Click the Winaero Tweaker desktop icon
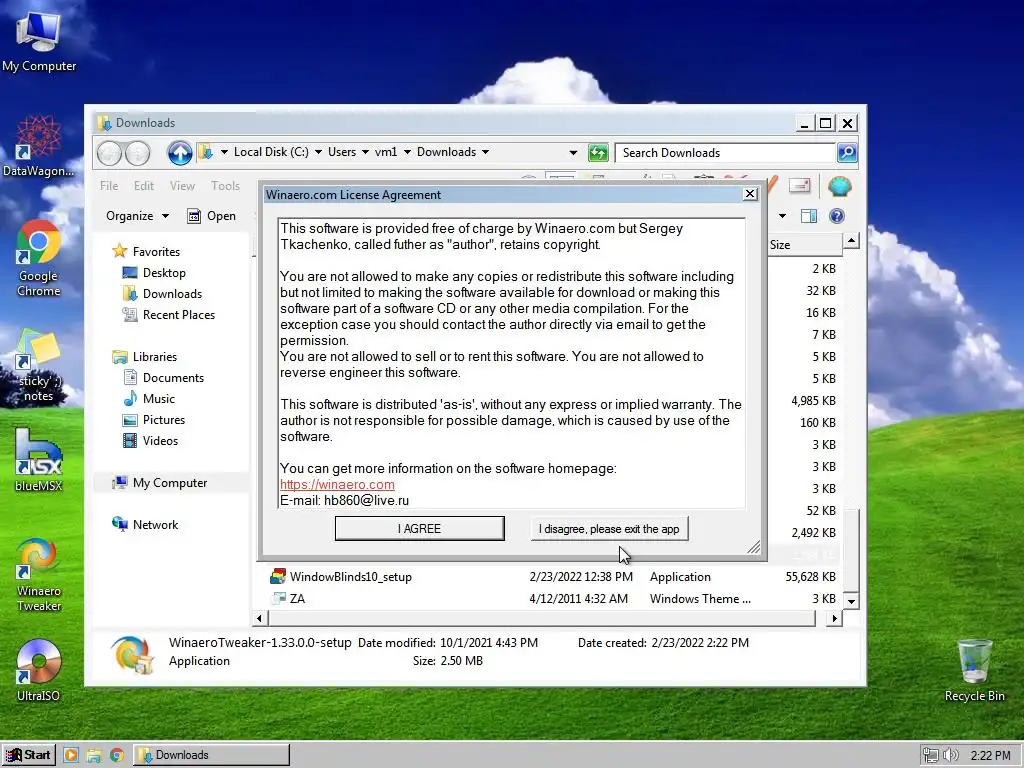The image size is (1024, 768). coord(39,575)
